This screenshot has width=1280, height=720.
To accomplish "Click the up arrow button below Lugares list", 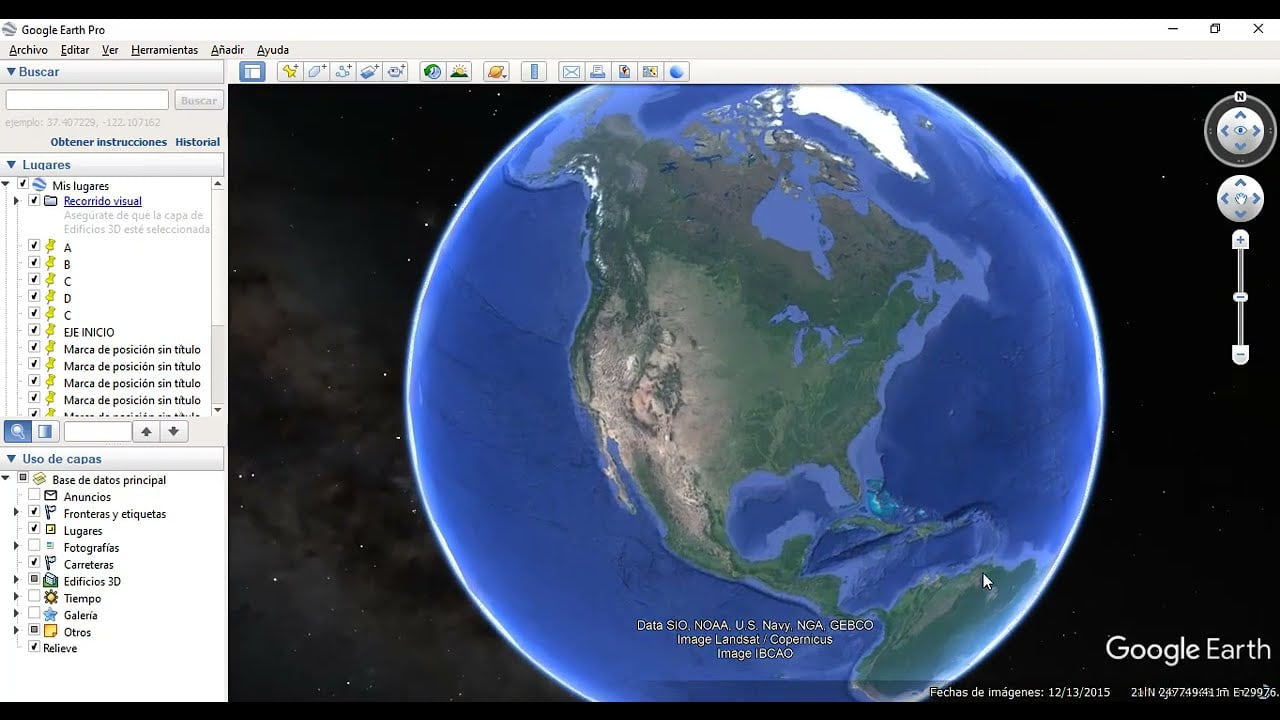I will (x=146, y=431).
